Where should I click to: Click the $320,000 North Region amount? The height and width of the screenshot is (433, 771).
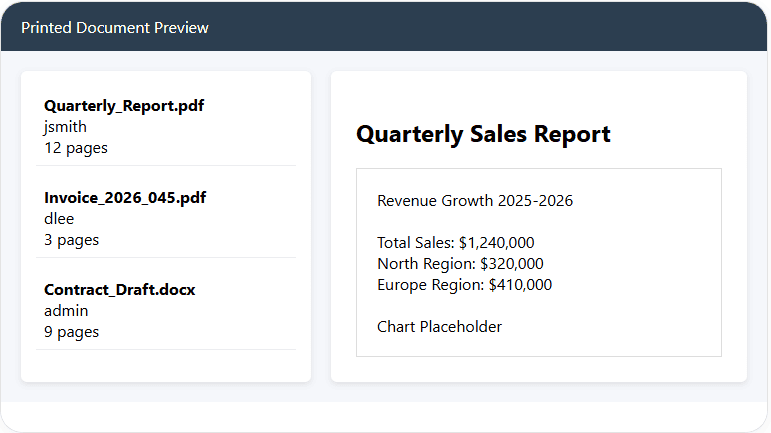coord(512,264)
